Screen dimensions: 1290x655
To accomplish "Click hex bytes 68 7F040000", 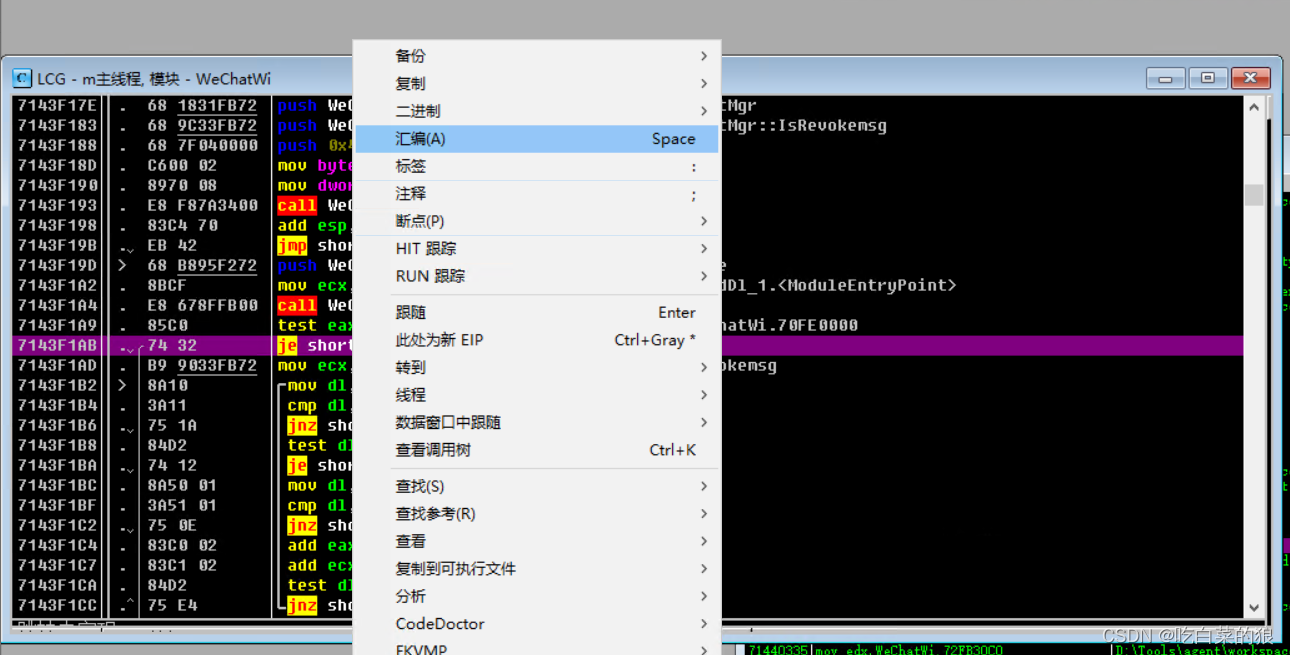I will click(202, 146).
